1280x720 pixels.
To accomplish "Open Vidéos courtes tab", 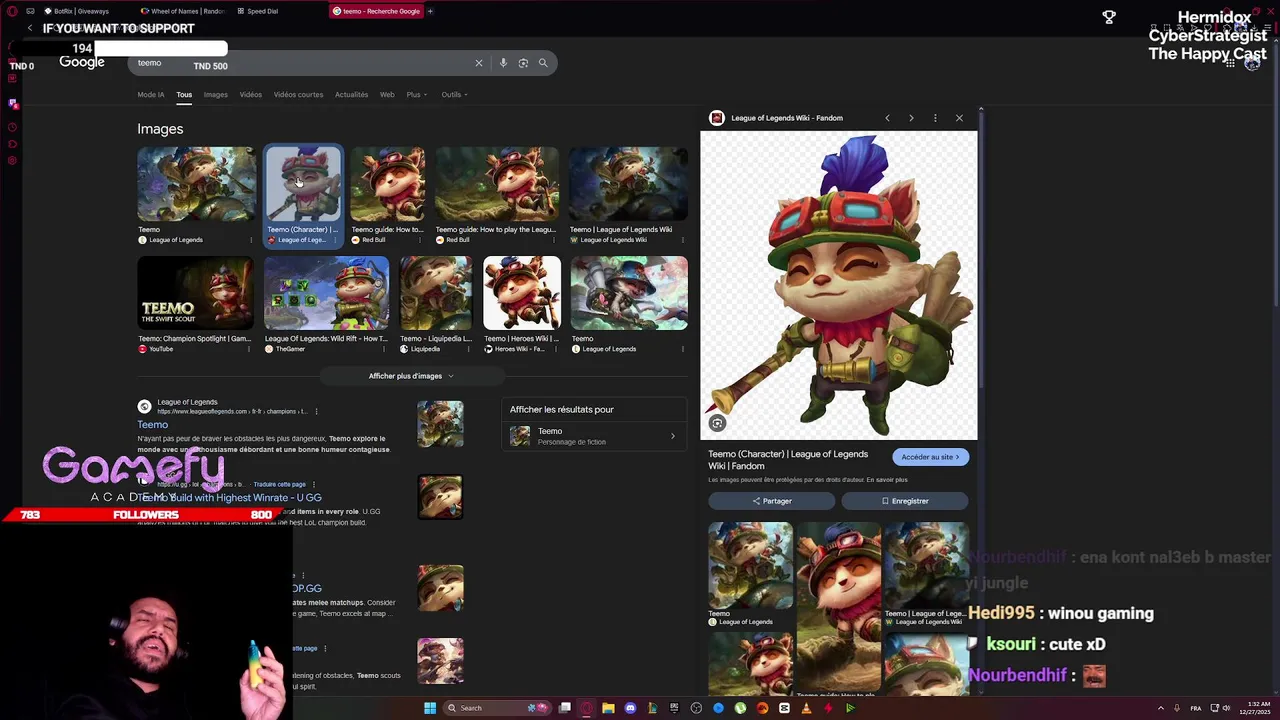I will [298, 95].
